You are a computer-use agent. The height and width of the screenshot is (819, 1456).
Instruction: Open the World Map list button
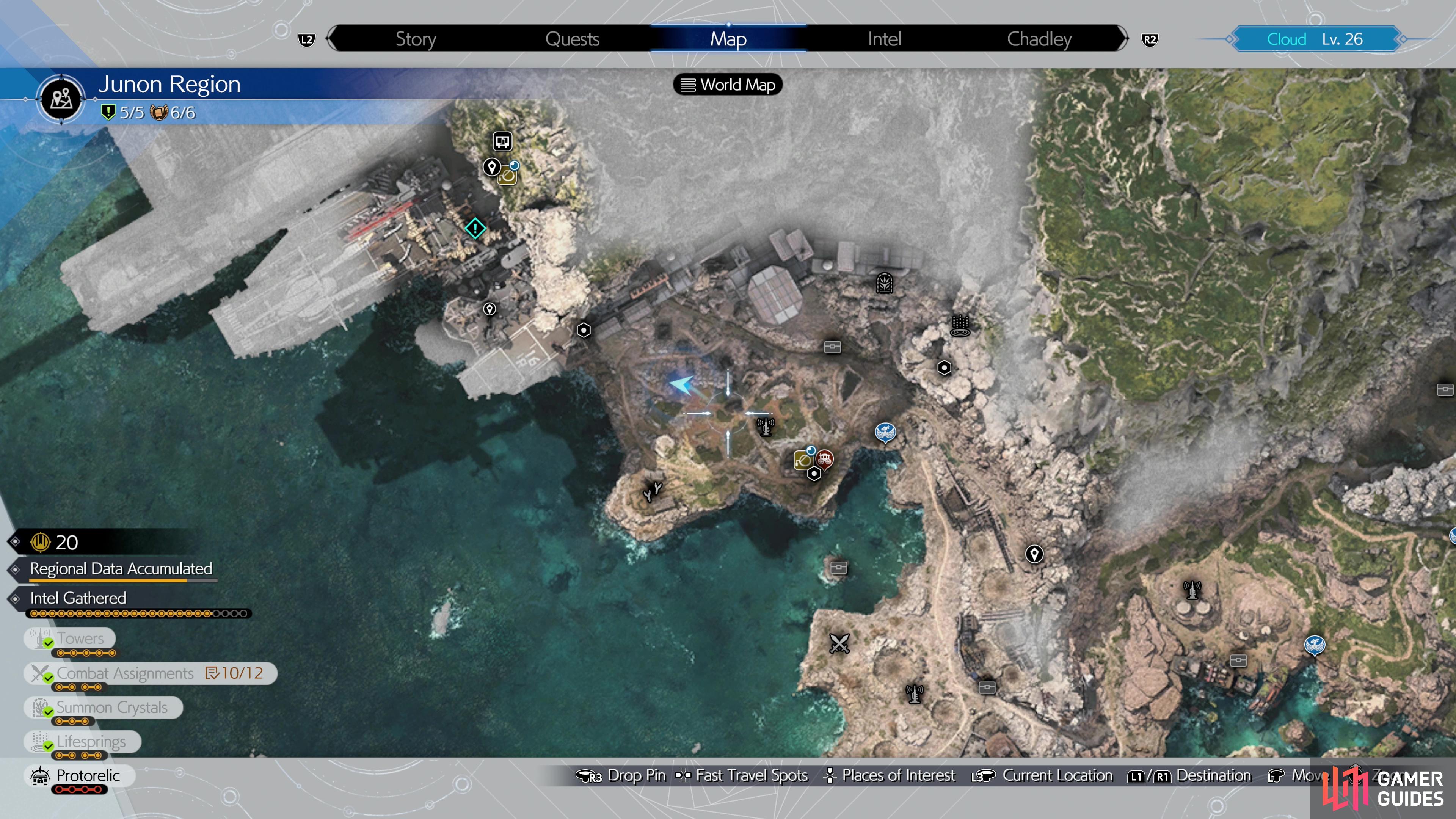click(728, 85)
